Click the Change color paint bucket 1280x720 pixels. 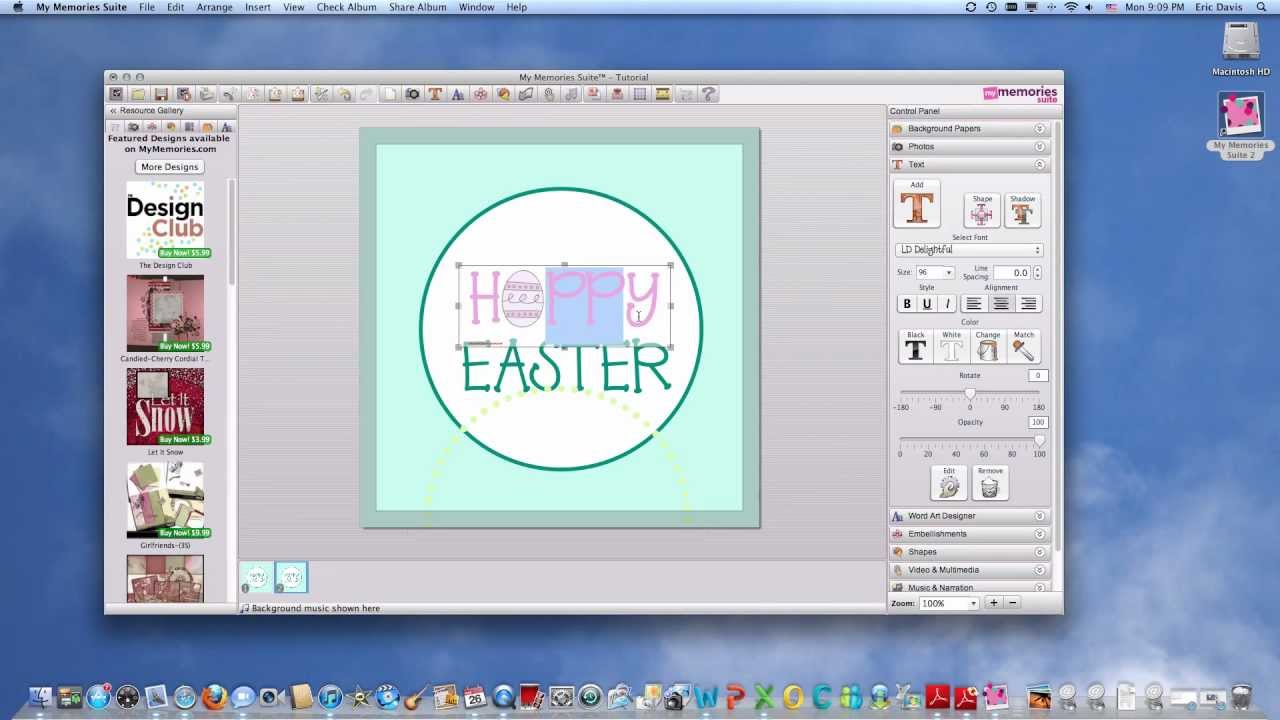[x=987, y=349]
